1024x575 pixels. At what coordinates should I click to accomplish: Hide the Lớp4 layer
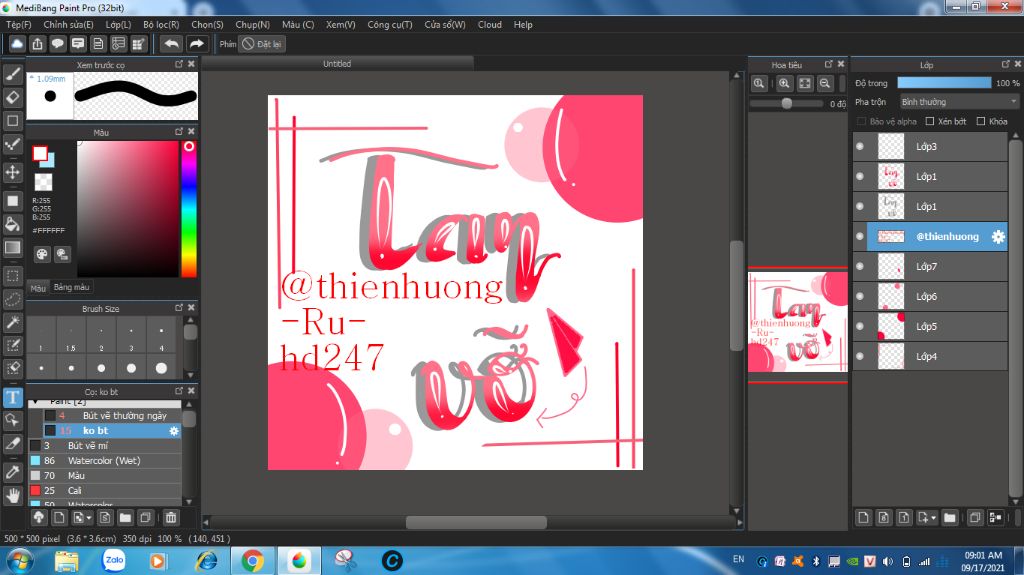(859, 356)
